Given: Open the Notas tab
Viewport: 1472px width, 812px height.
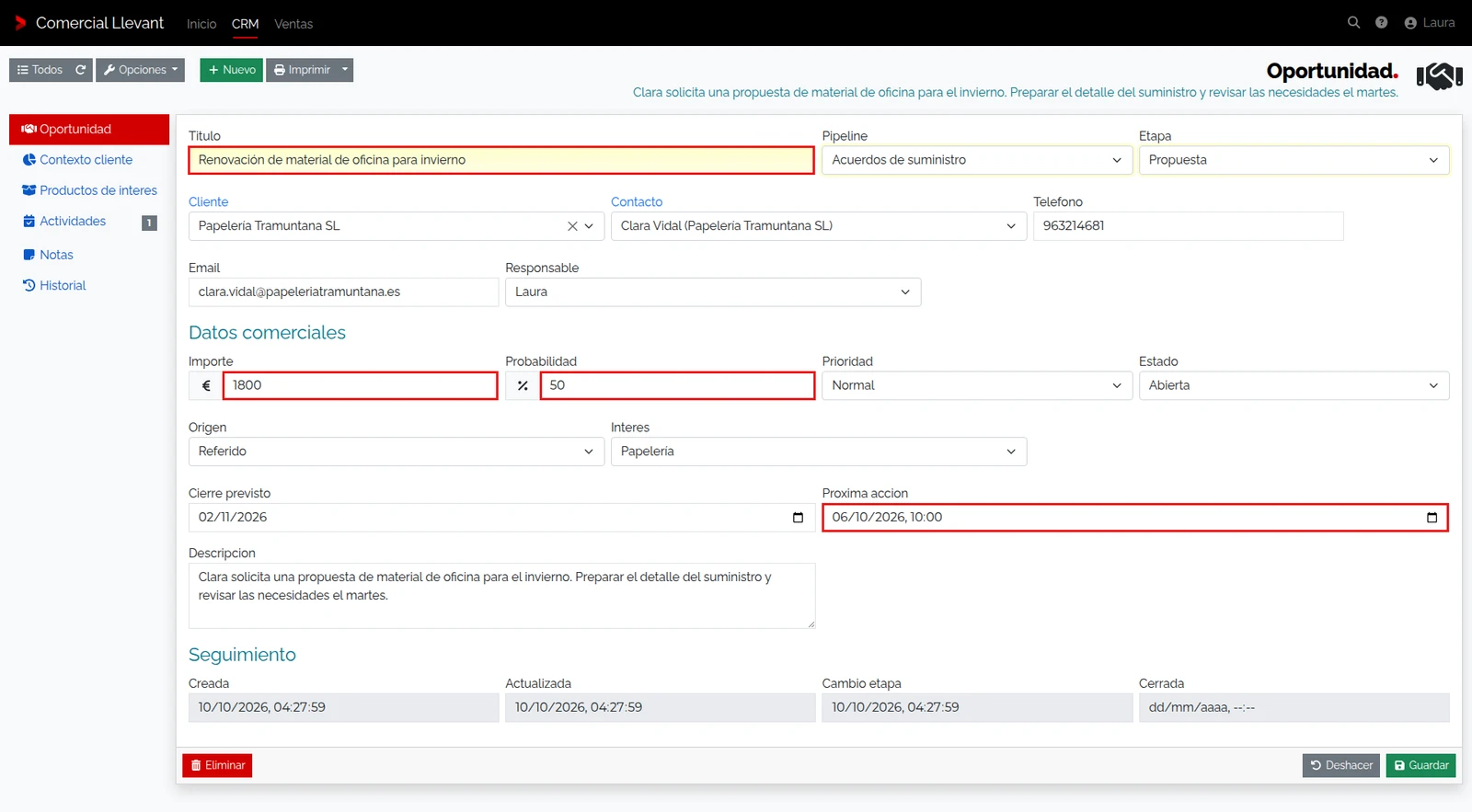Looking at the screenshot, I should pyautogui.click(x=89, y=255).
